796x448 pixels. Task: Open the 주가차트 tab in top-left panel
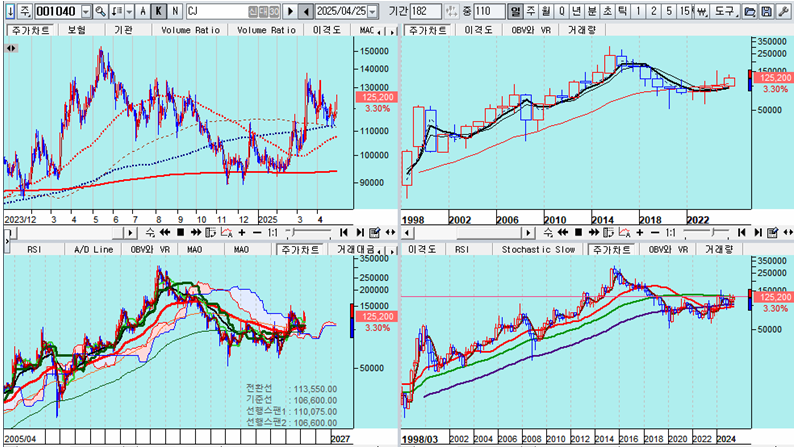(31, 30)
